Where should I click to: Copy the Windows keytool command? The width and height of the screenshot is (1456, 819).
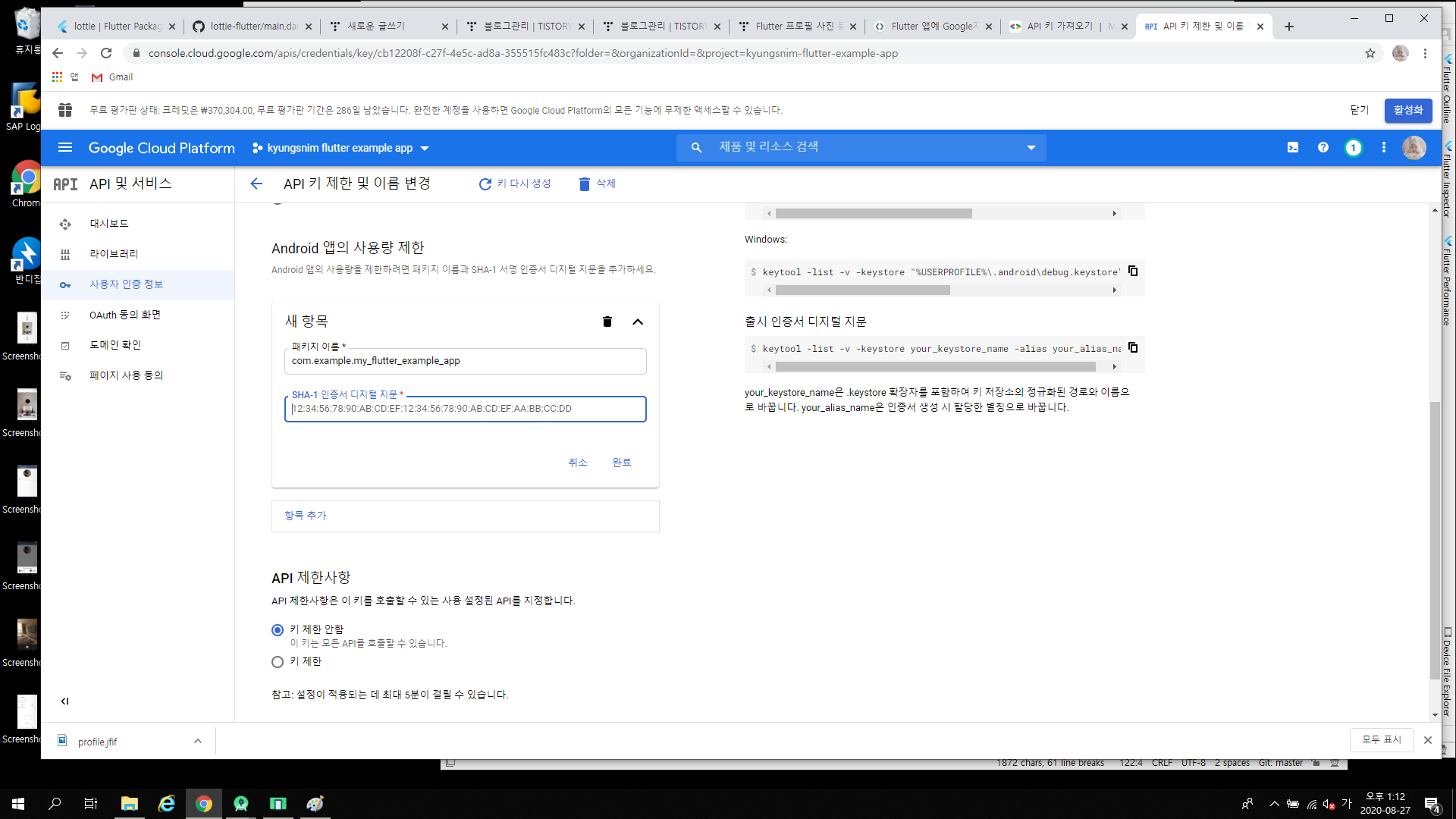click(x=1133, y=271)
